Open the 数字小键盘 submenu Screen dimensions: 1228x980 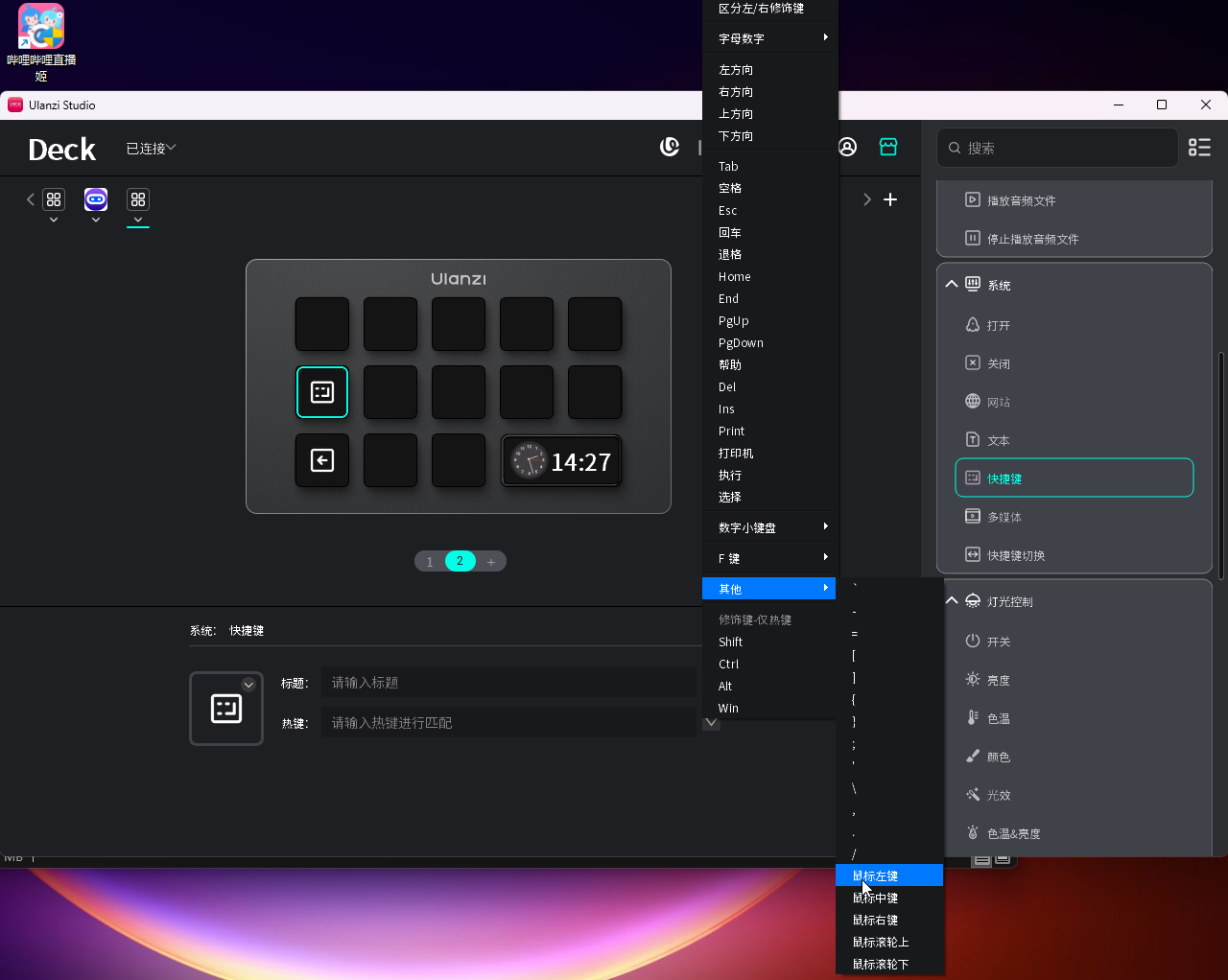point(769,527)
